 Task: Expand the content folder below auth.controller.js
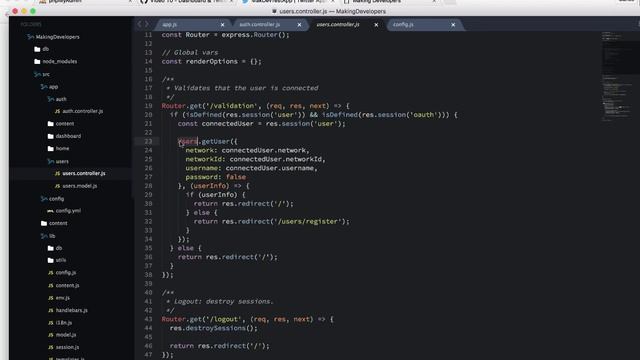[61, 124]
